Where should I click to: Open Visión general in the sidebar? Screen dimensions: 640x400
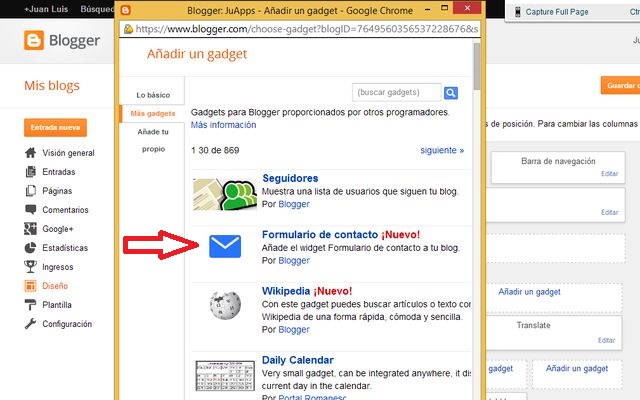click(x=68, y=153)
